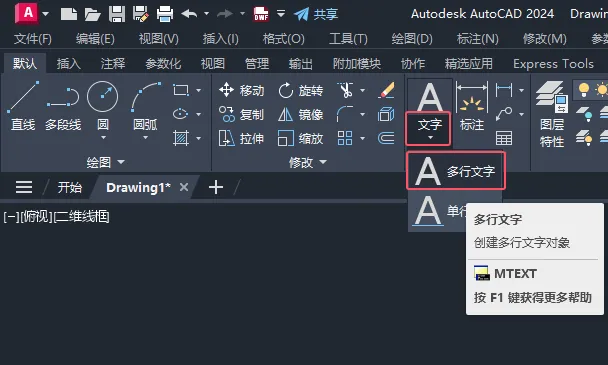Viewport: 608px width, 365px height.
Task: Expand the array tool dropdown arrow
Action: pos(363,138)
